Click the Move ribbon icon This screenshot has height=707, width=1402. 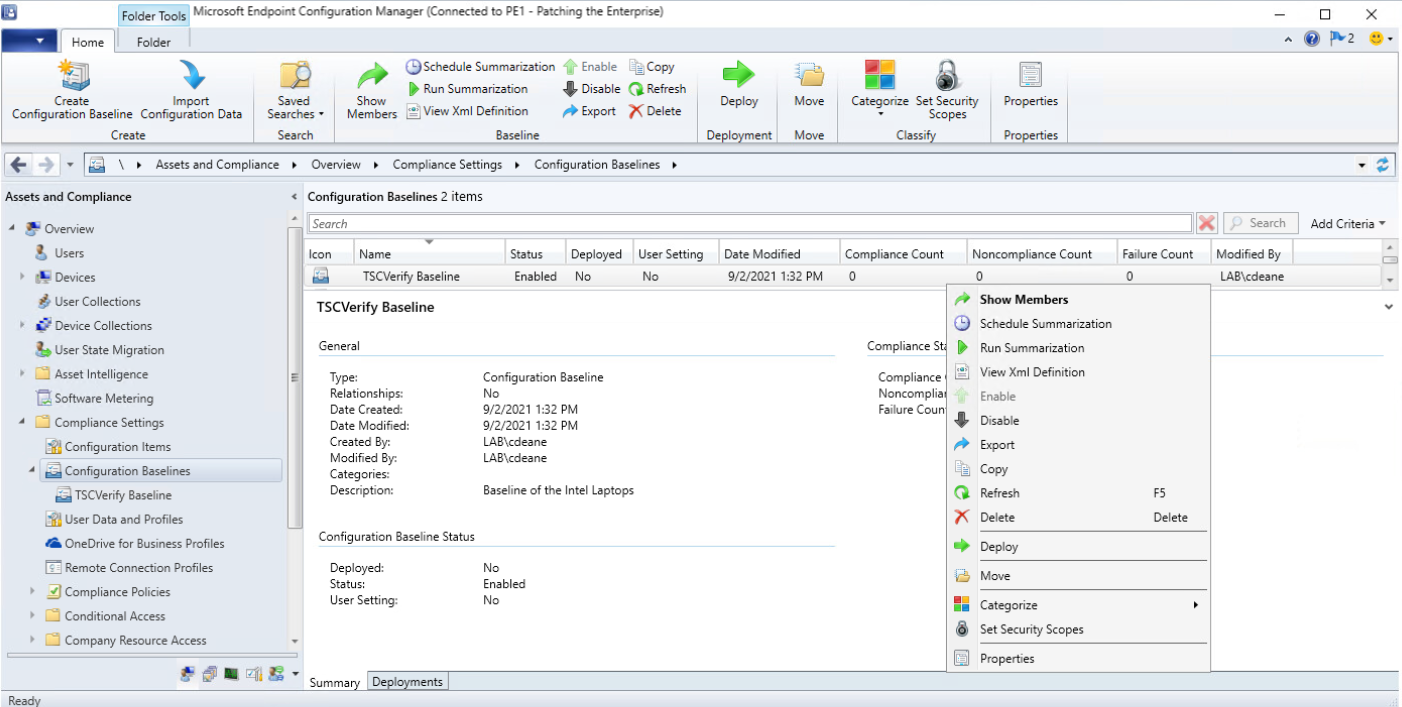pyautogui.click(x=809, y=85)
